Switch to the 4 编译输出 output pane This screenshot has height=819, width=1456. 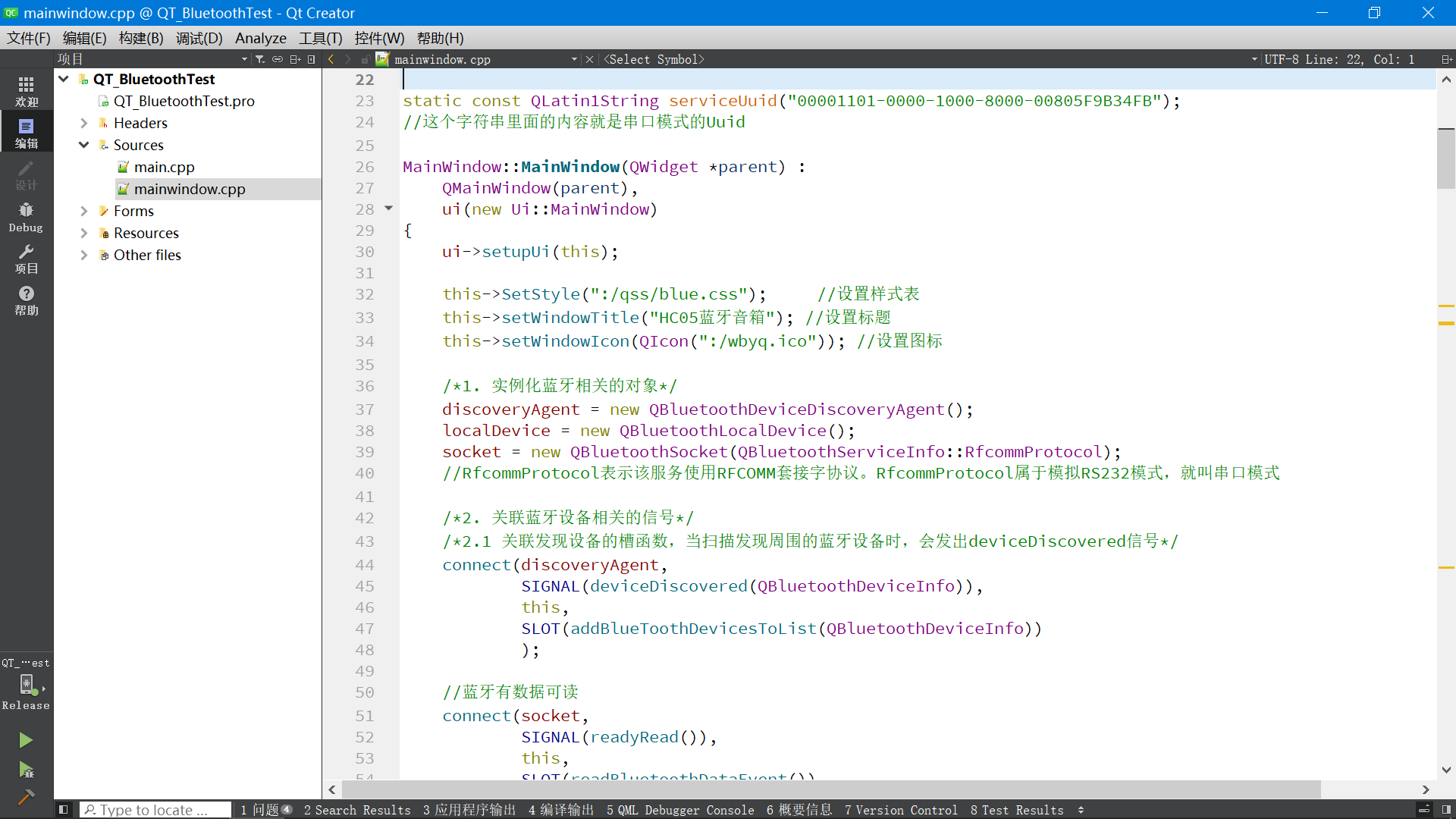561,810
